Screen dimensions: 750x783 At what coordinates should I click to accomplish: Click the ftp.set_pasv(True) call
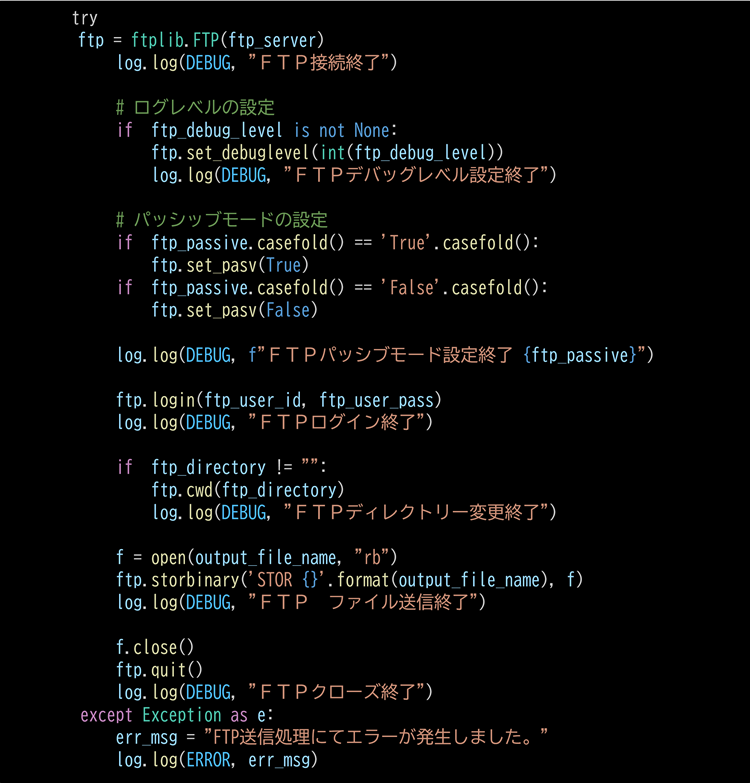230,265
